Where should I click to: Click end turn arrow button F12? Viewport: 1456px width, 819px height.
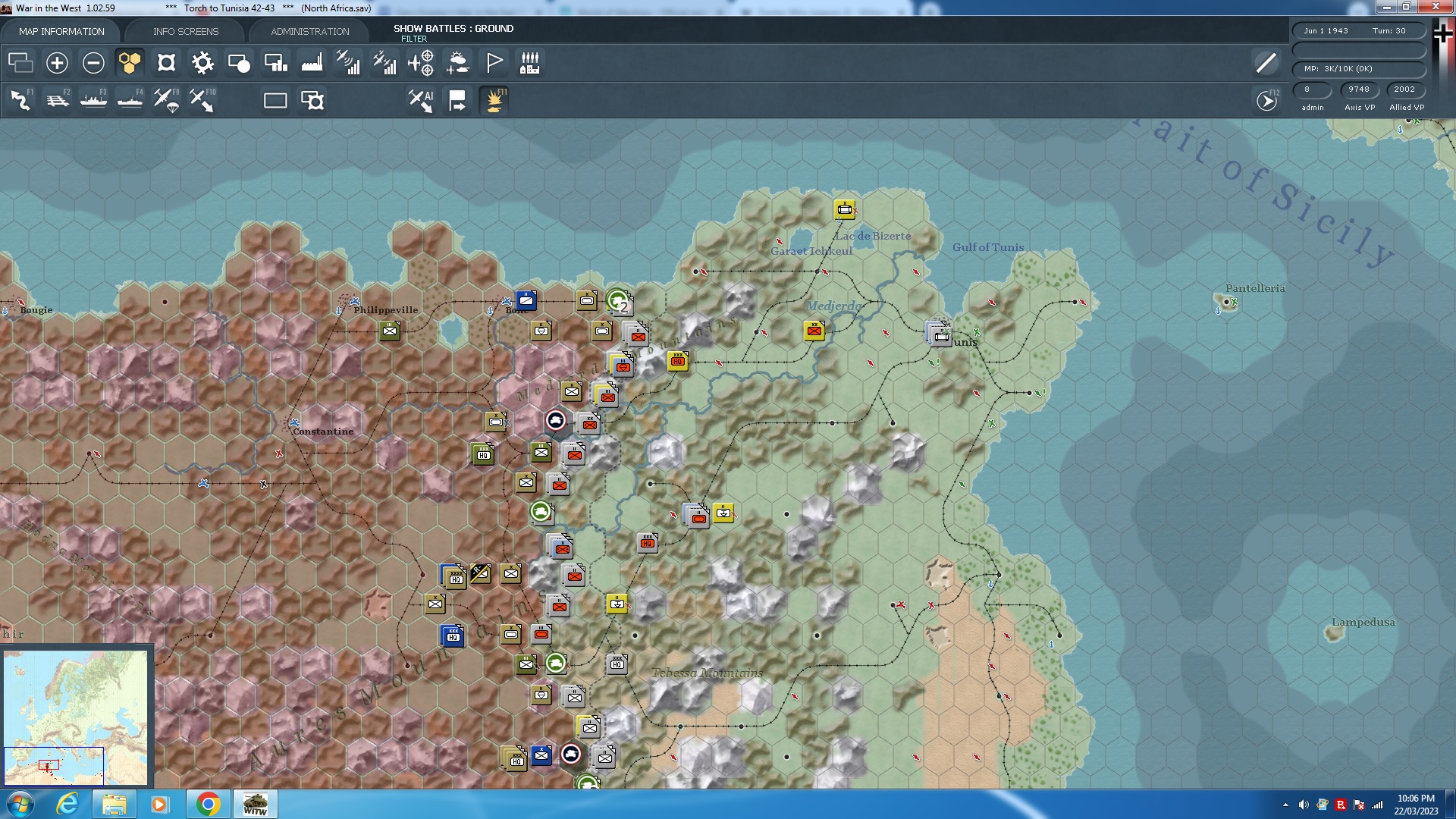[1266, 100]
